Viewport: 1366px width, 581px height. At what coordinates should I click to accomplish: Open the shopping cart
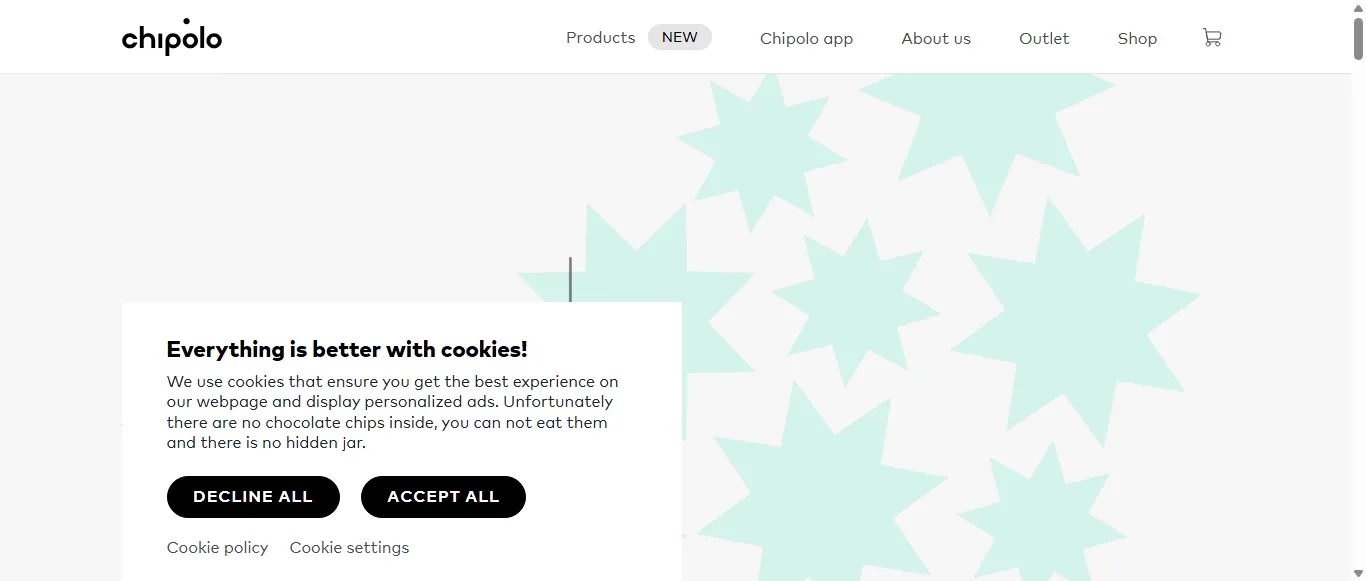[1212, 38]
